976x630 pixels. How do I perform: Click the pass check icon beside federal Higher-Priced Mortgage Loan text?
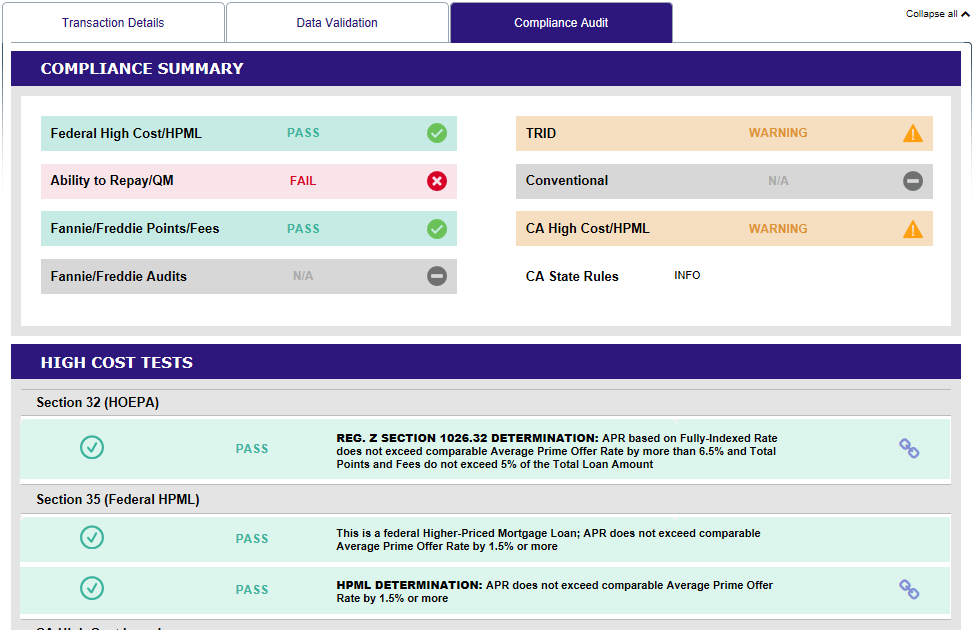point(92,537)
